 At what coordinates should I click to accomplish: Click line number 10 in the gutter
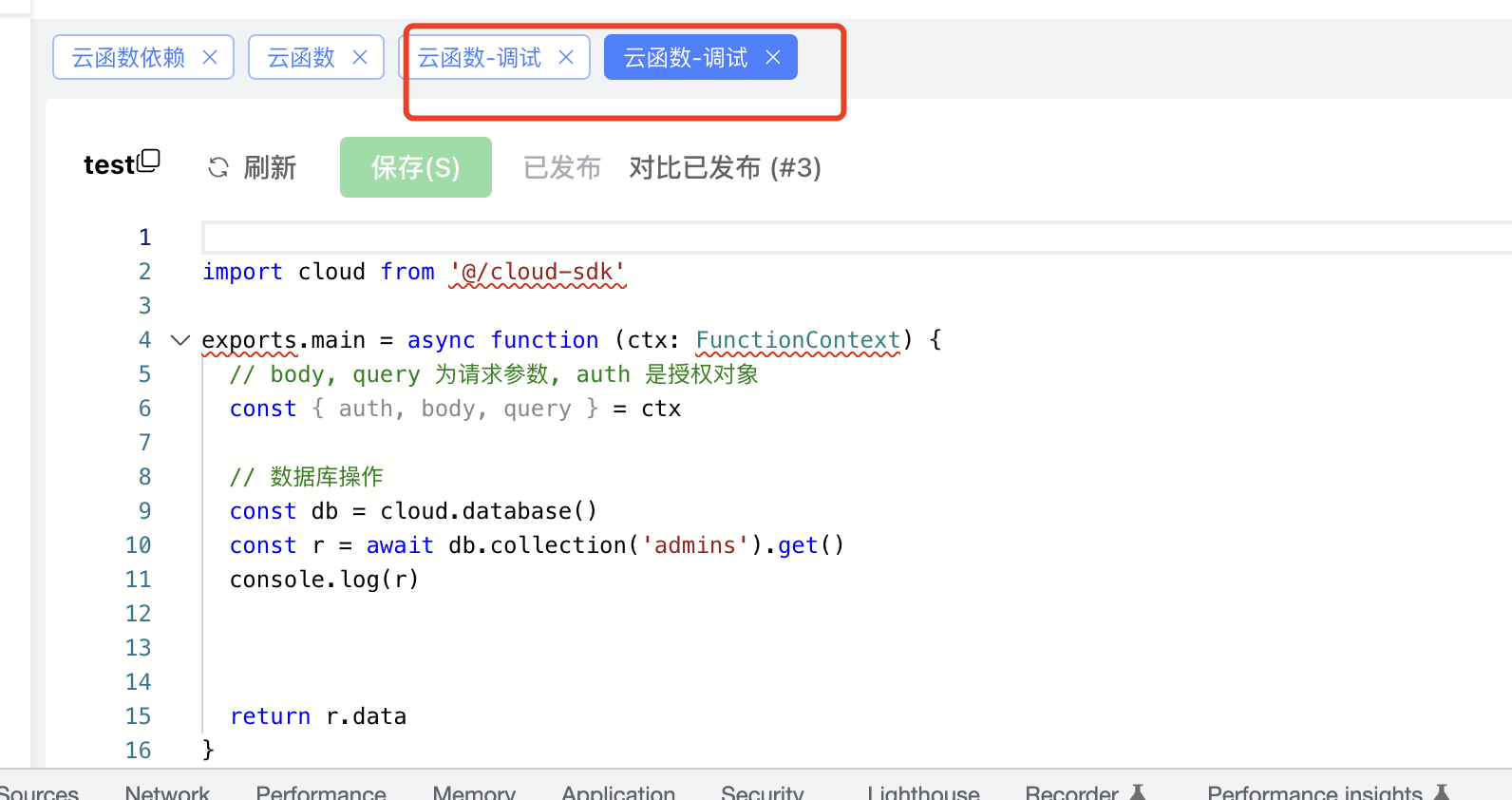138,545
